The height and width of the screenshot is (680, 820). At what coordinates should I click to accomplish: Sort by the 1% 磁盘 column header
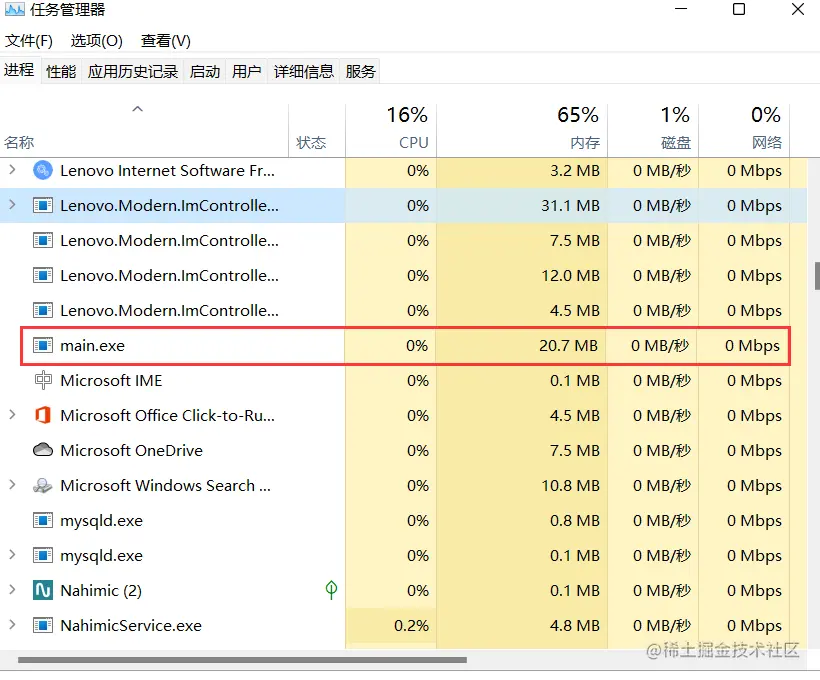(x=653, y=131)
